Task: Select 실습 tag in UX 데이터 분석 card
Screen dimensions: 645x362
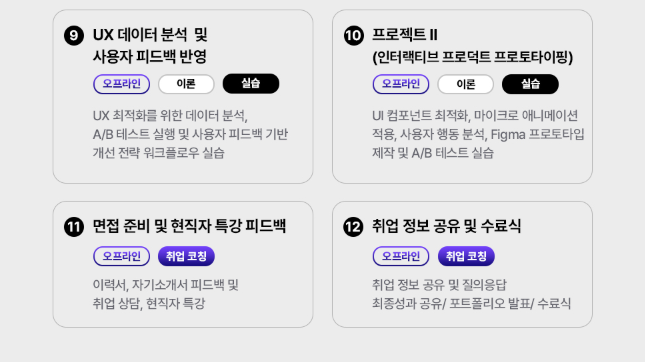Action: click(251, 84)
